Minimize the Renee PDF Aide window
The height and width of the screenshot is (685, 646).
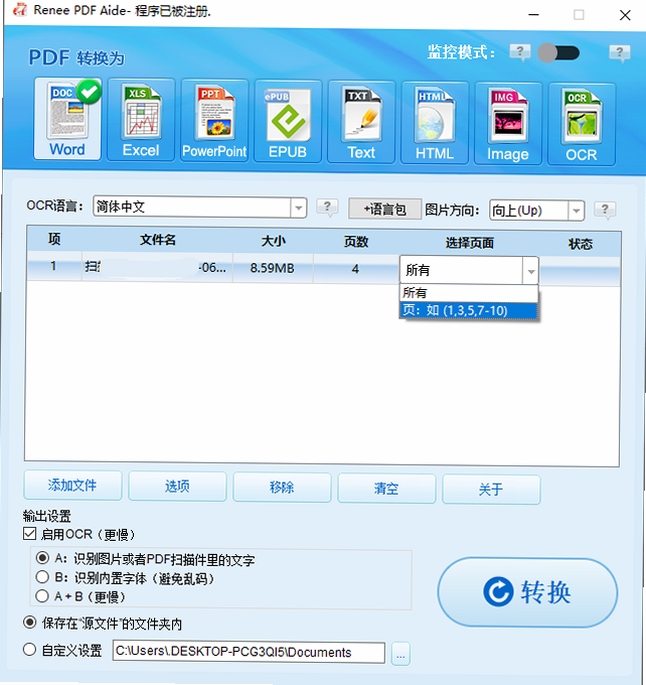coord(533,14)
